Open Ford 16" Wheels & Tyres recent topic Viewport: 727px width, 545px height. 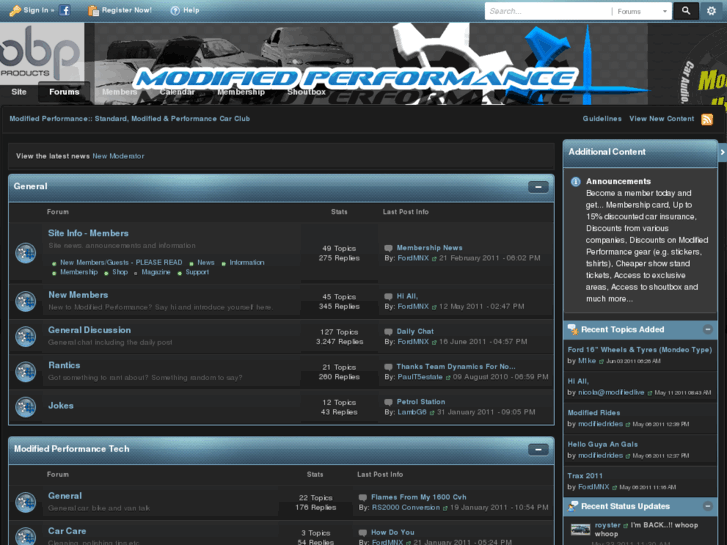pos(639,350)
